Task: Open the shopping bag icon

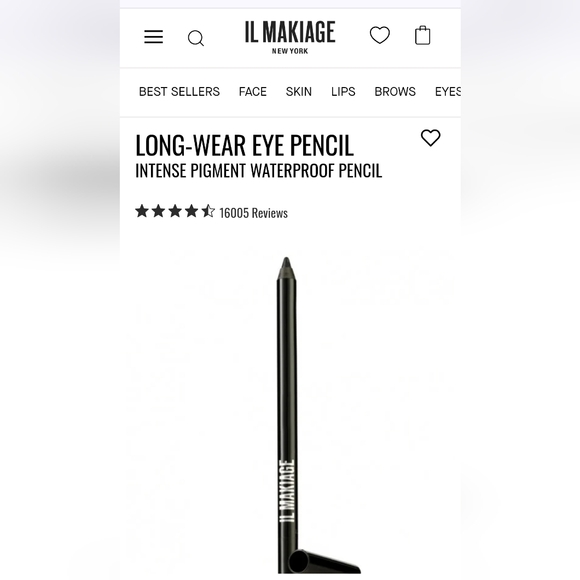Action: (x=422, y=35)
